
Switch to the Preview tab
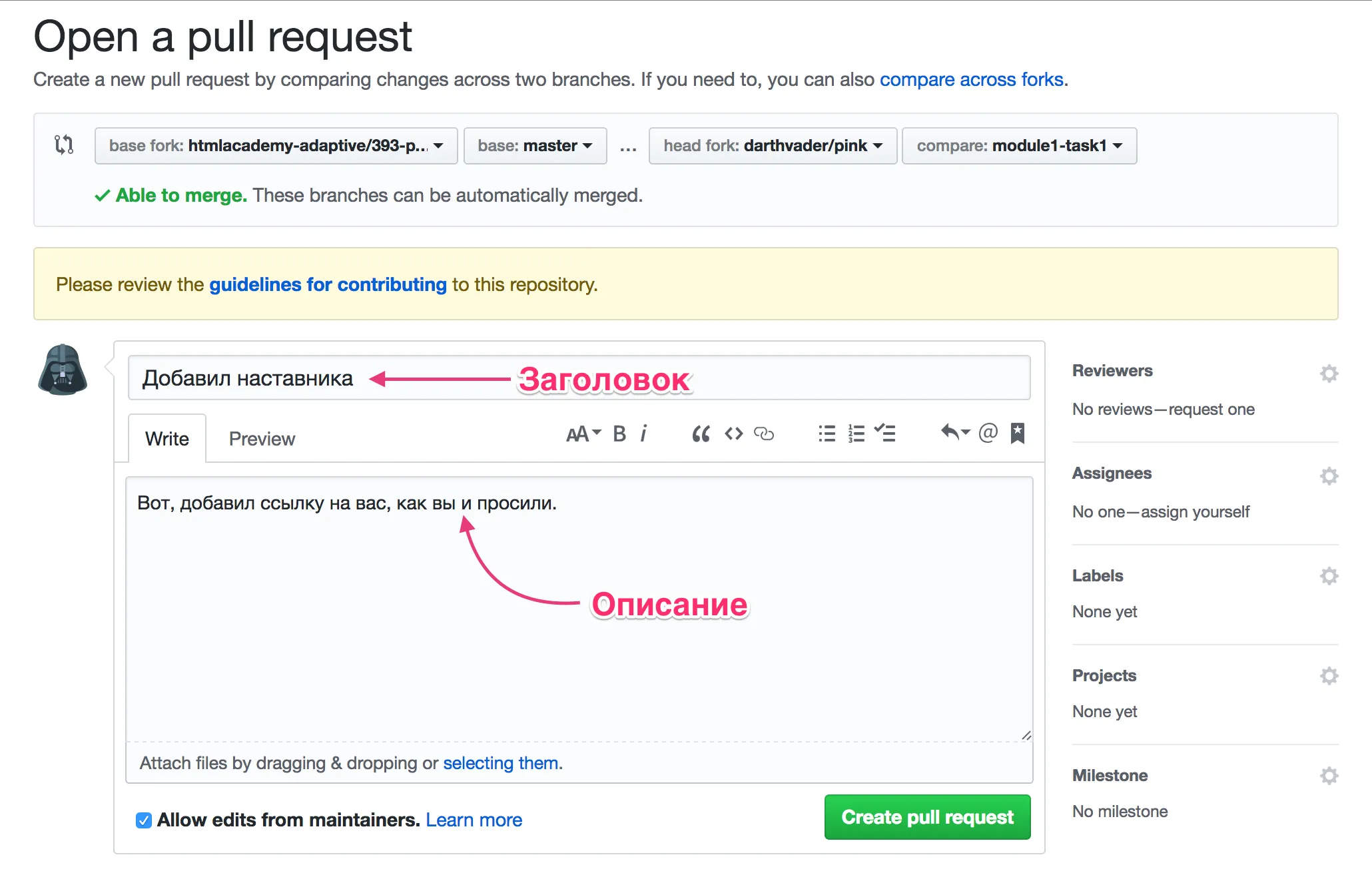(262, 439)
